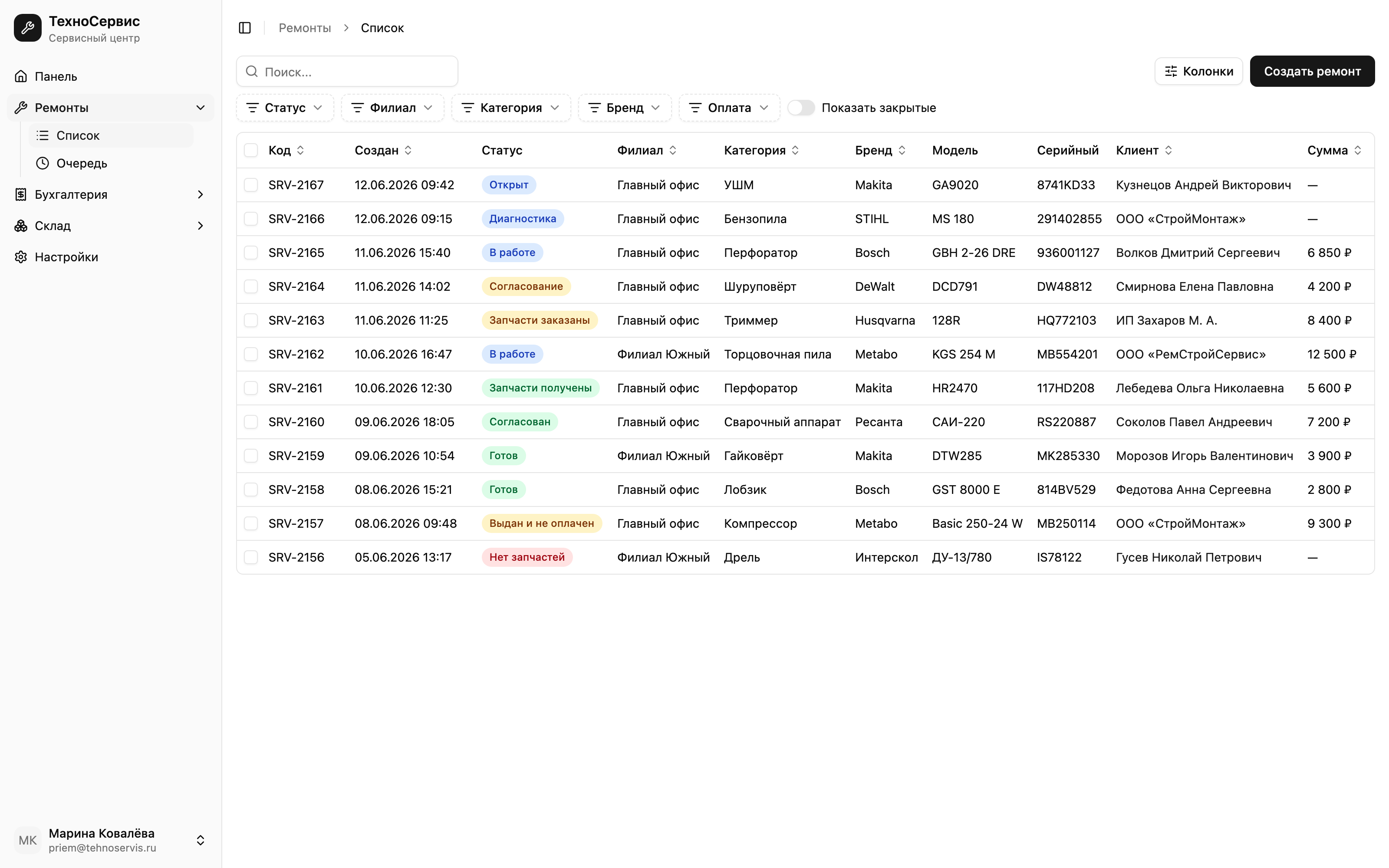Click the Выдан и не оплачен badge
The image size is (1389, 868).
point(541,523)
